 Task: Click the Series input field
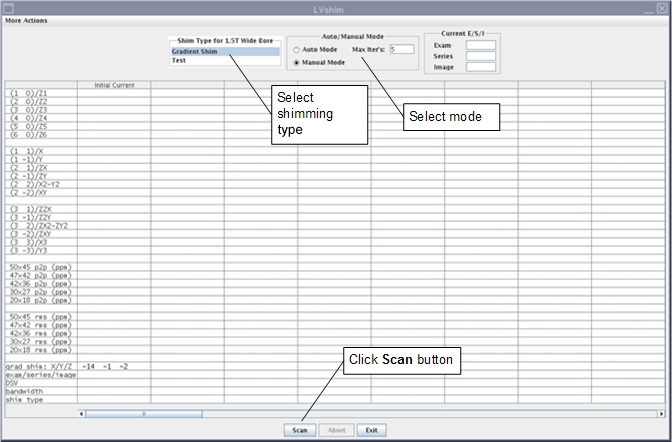pyautogui.click(x=480, y=56)
